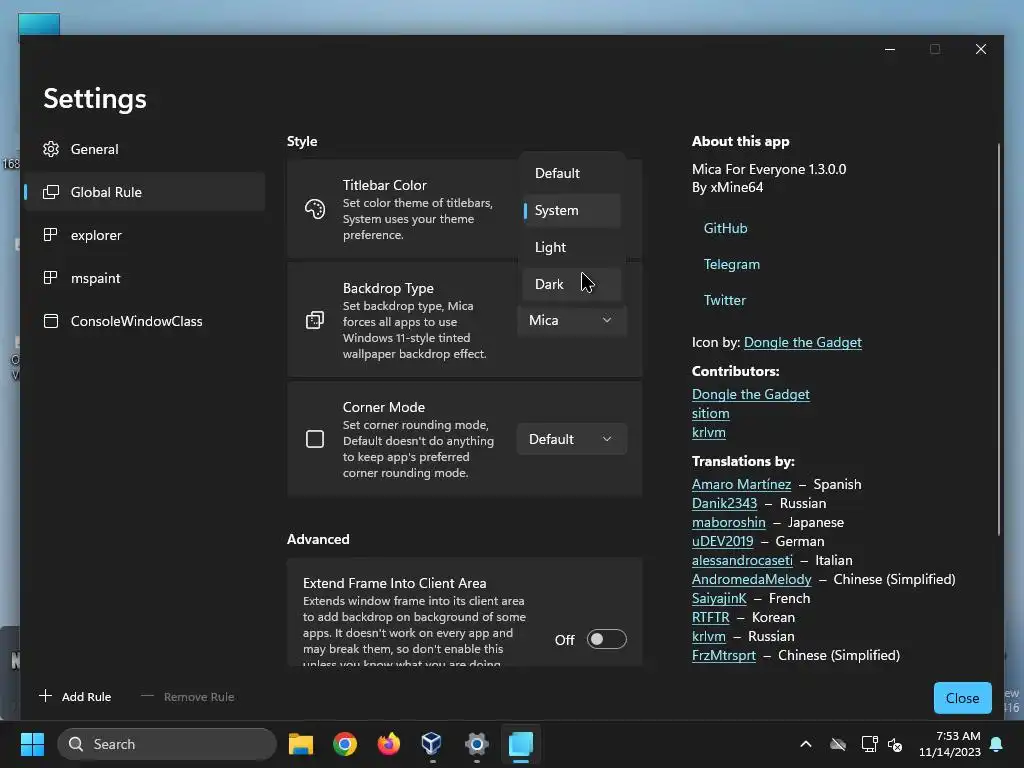Click the About panel vertical scrollbar

999,340
